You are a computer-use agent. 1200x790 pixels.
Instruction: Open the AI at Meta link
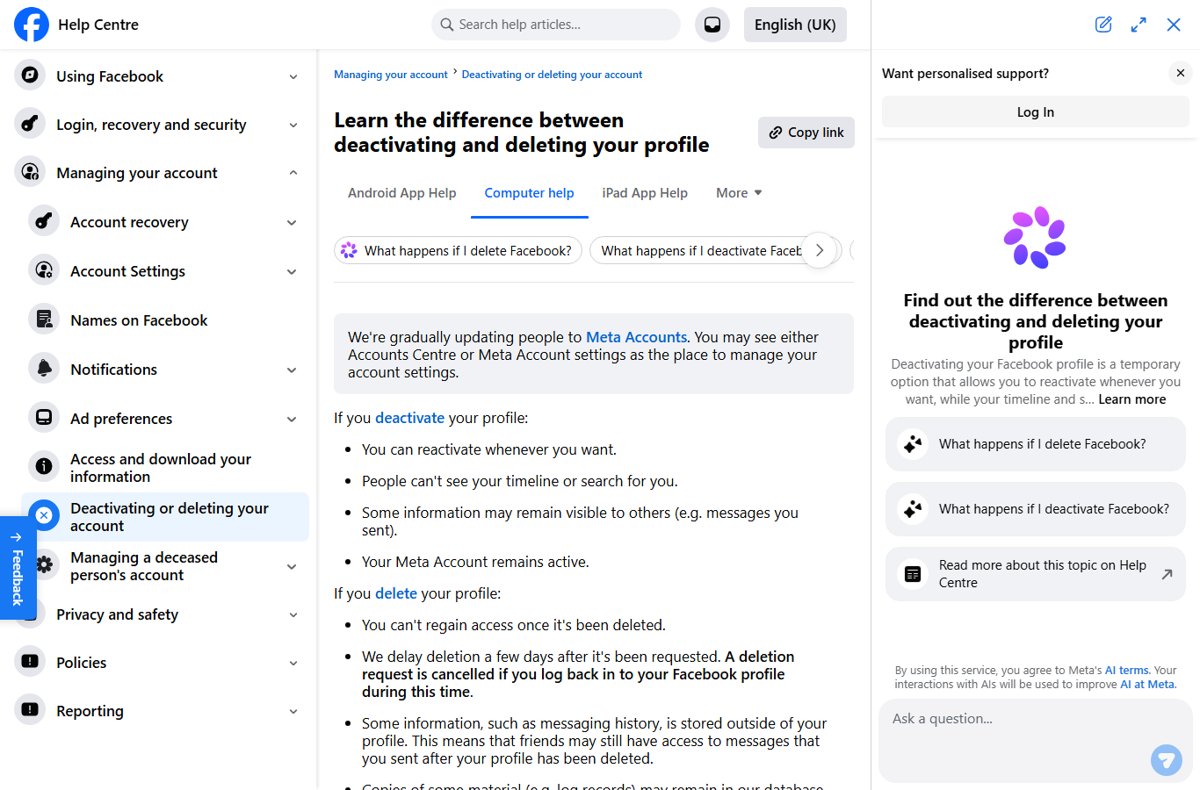click(x=1147, y=684)
